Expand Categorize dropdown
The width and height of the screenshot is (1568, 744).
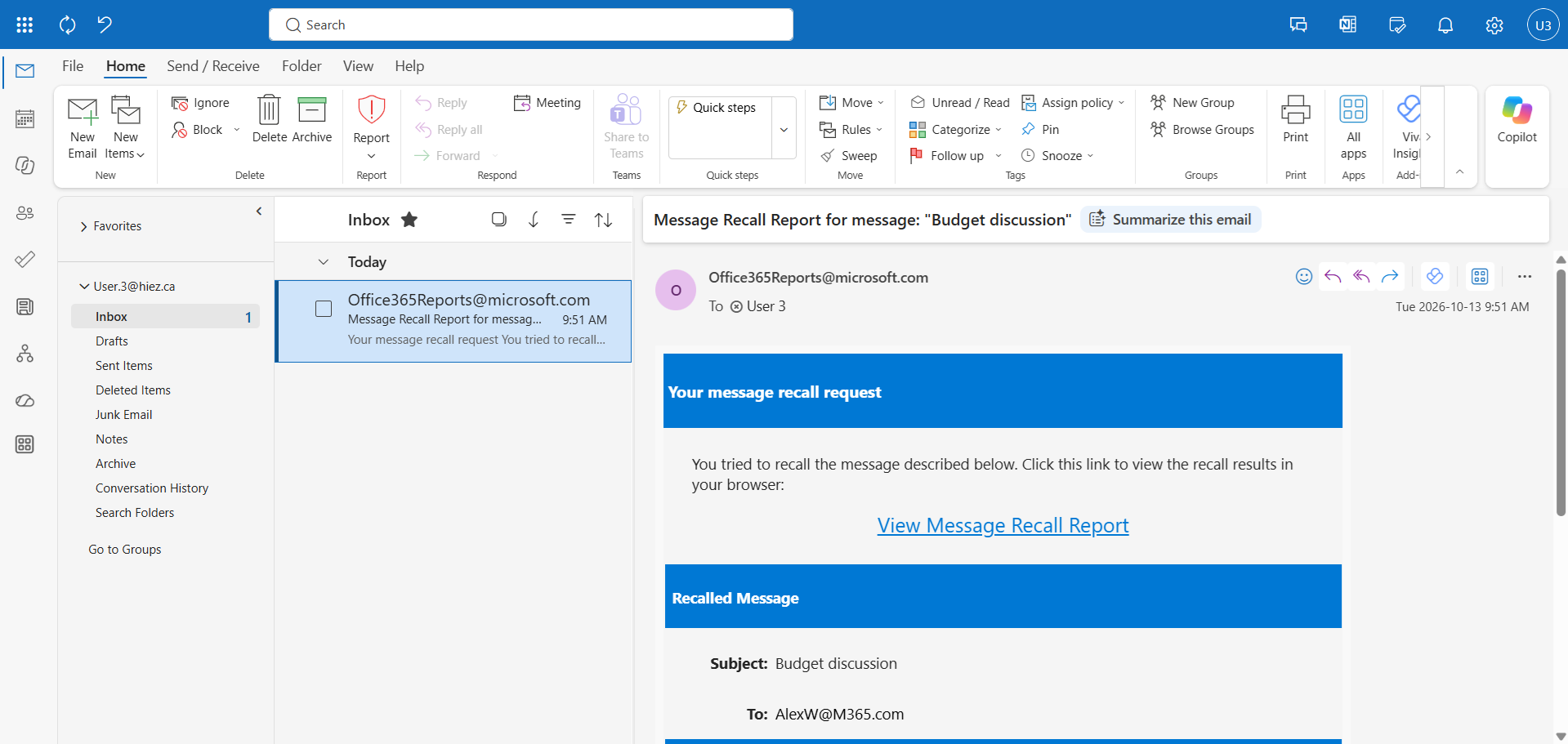998,130
